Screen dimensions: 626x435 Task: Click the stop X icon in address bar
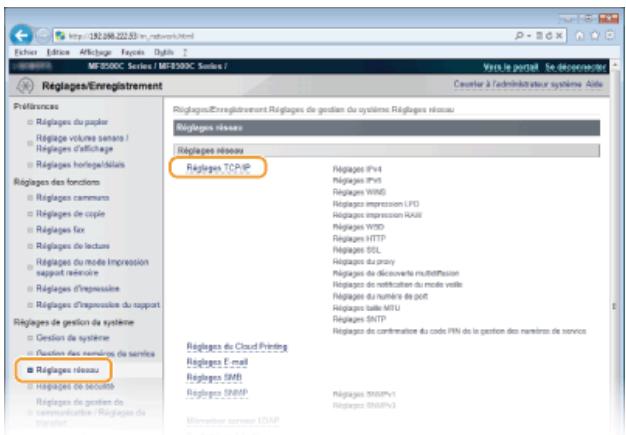559,36
